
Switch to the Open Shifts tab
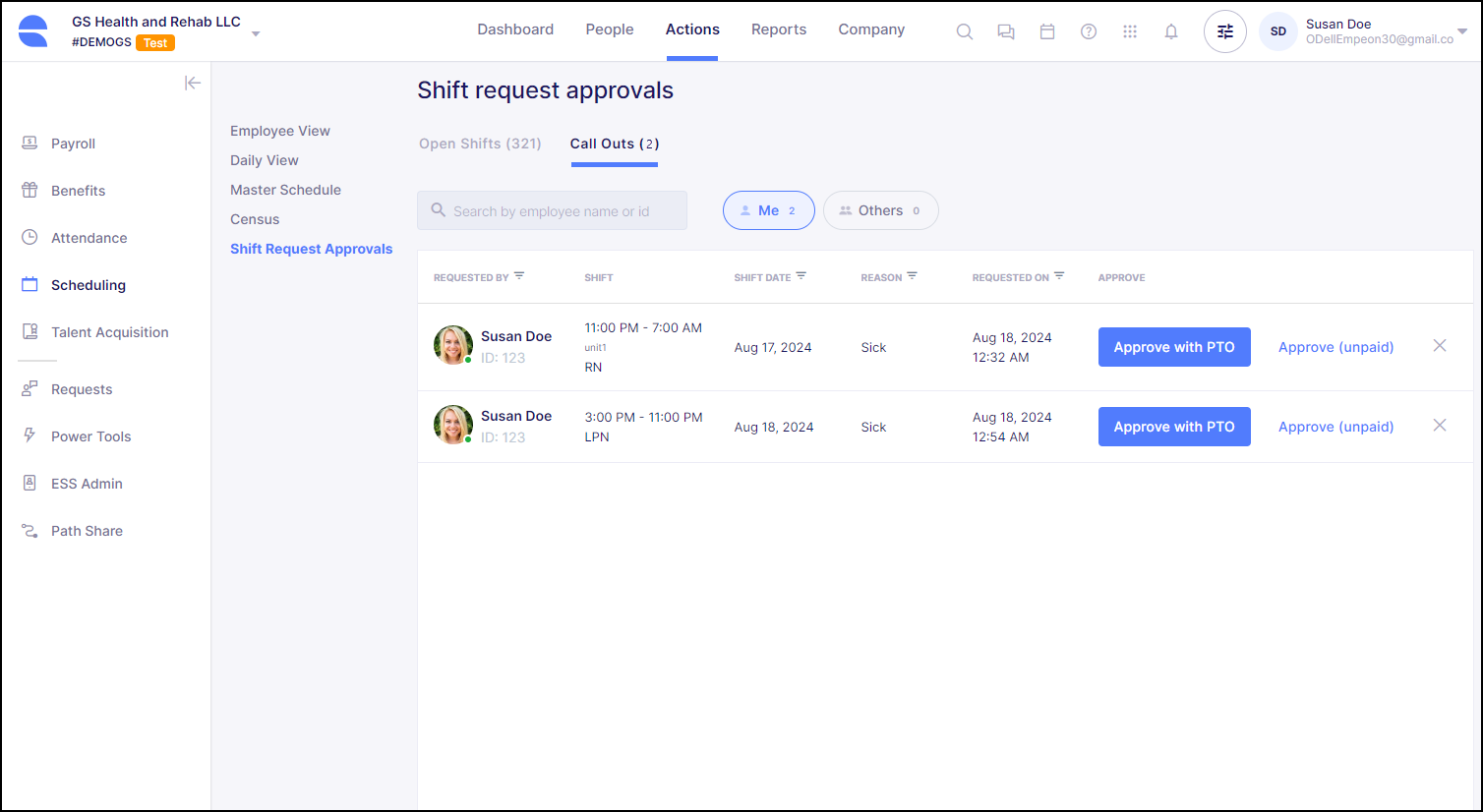[x=480, y=144]
